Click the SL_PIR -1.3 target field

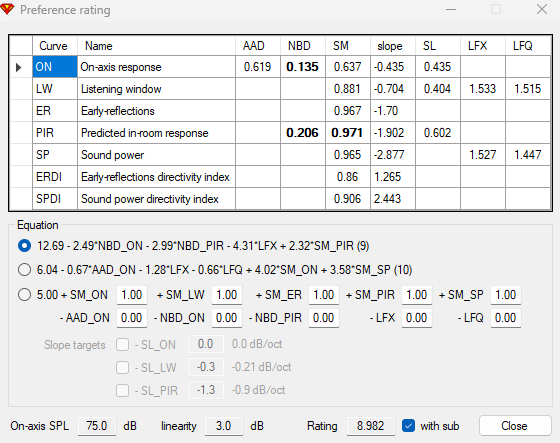tap(206, 390)
